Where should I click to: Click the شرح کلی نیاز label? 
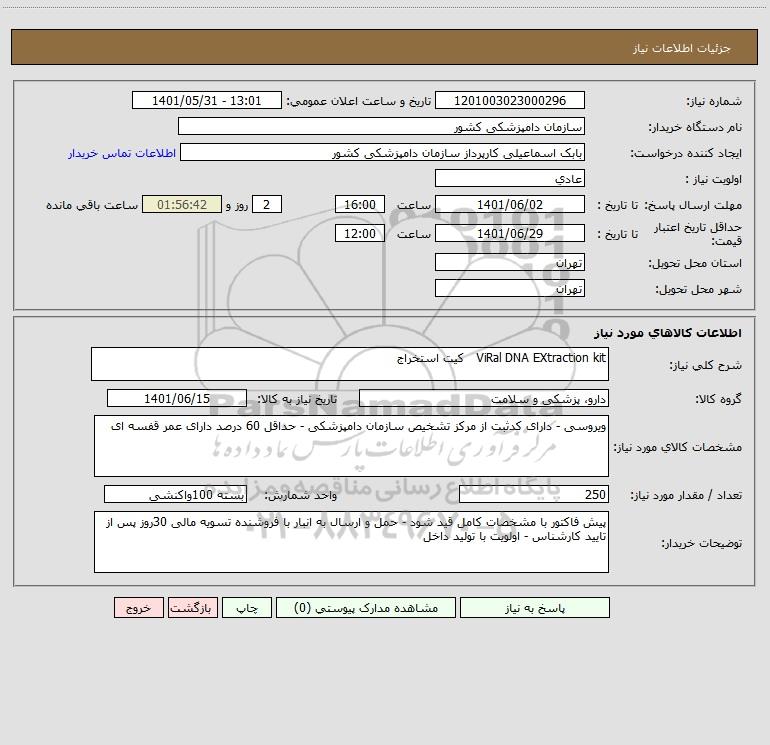tap(706, 365)
